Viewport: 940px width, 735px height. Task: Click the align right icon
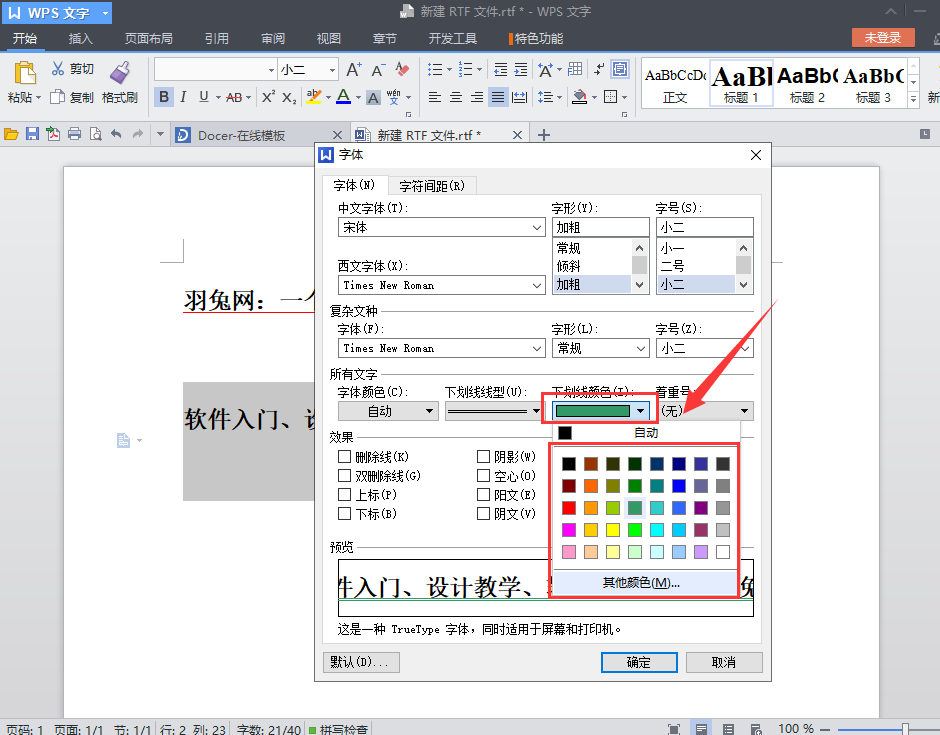[x=477, y=97]
